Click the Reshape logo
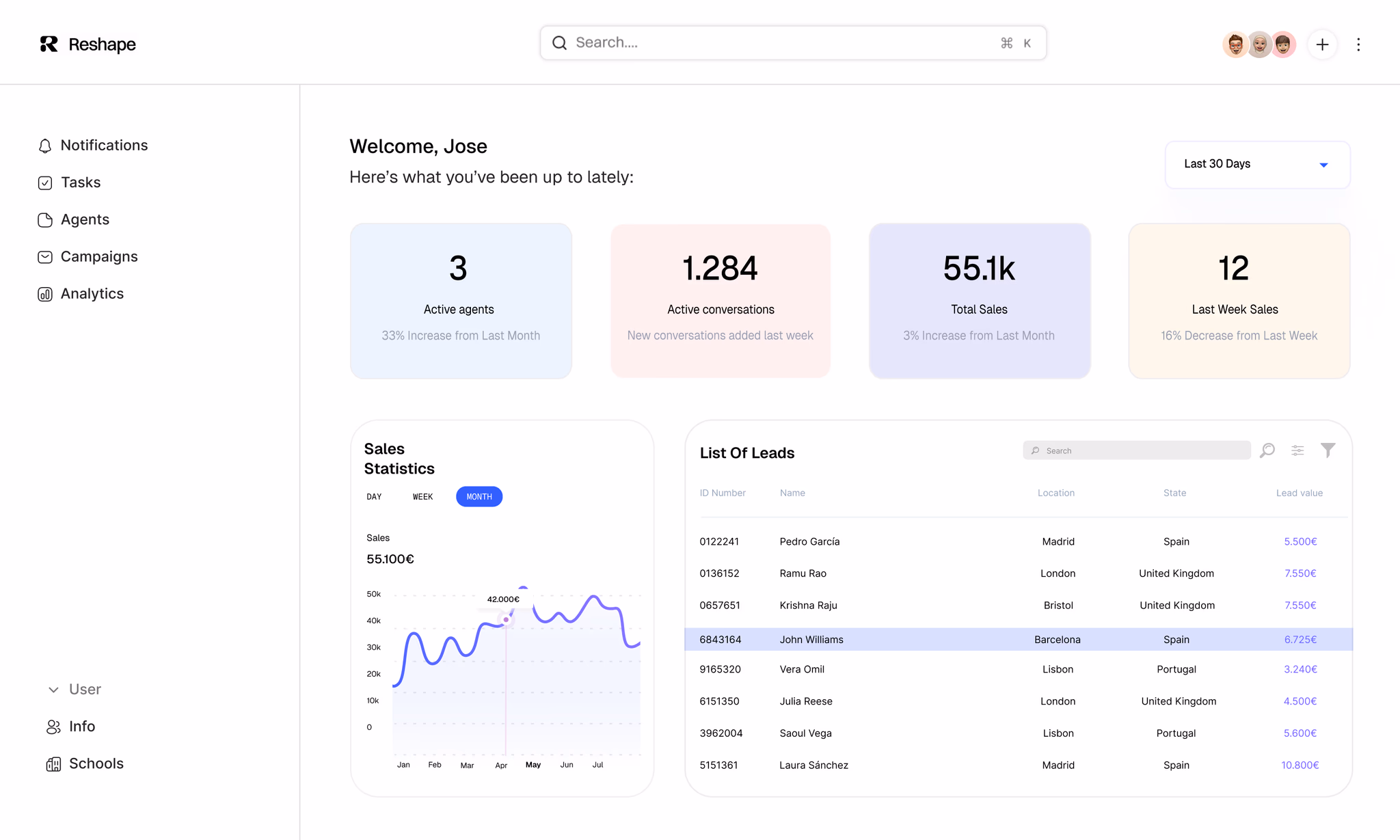The height and width of the screenshot is (840, 1400). tap(87, 44)
